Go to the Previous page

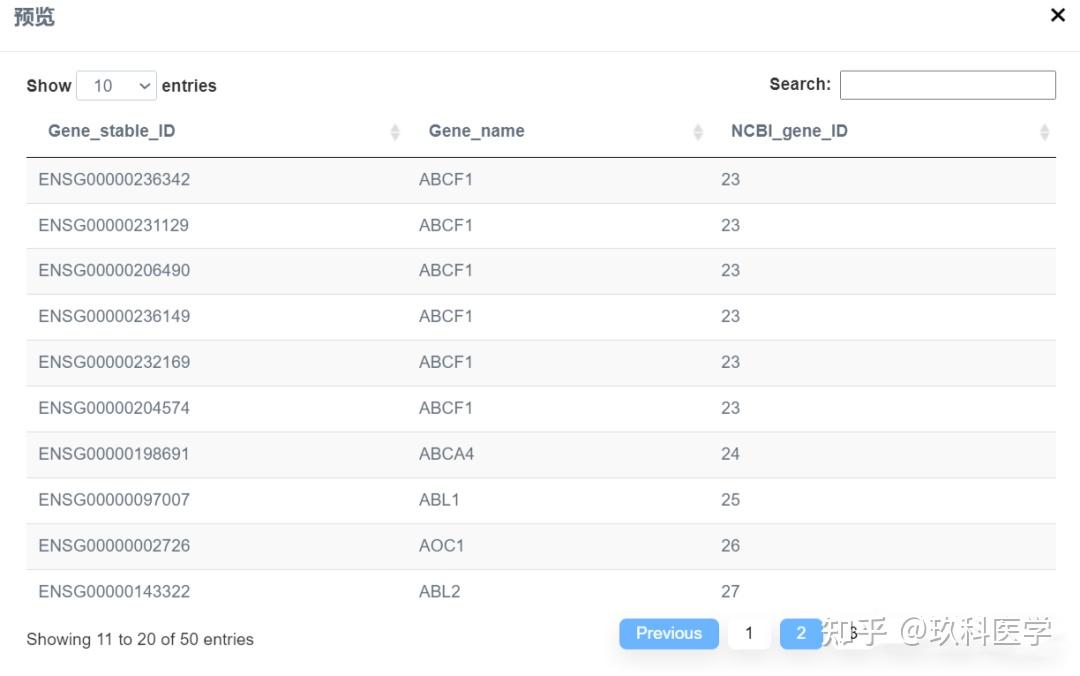(x=668, y=633)
